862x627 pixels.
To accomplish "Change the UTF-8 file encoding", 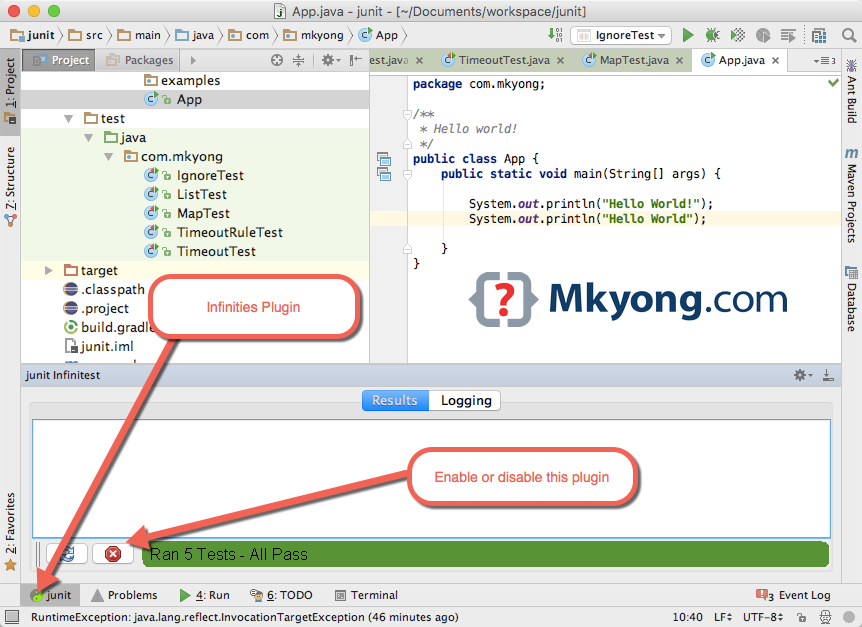I will 763,617.
